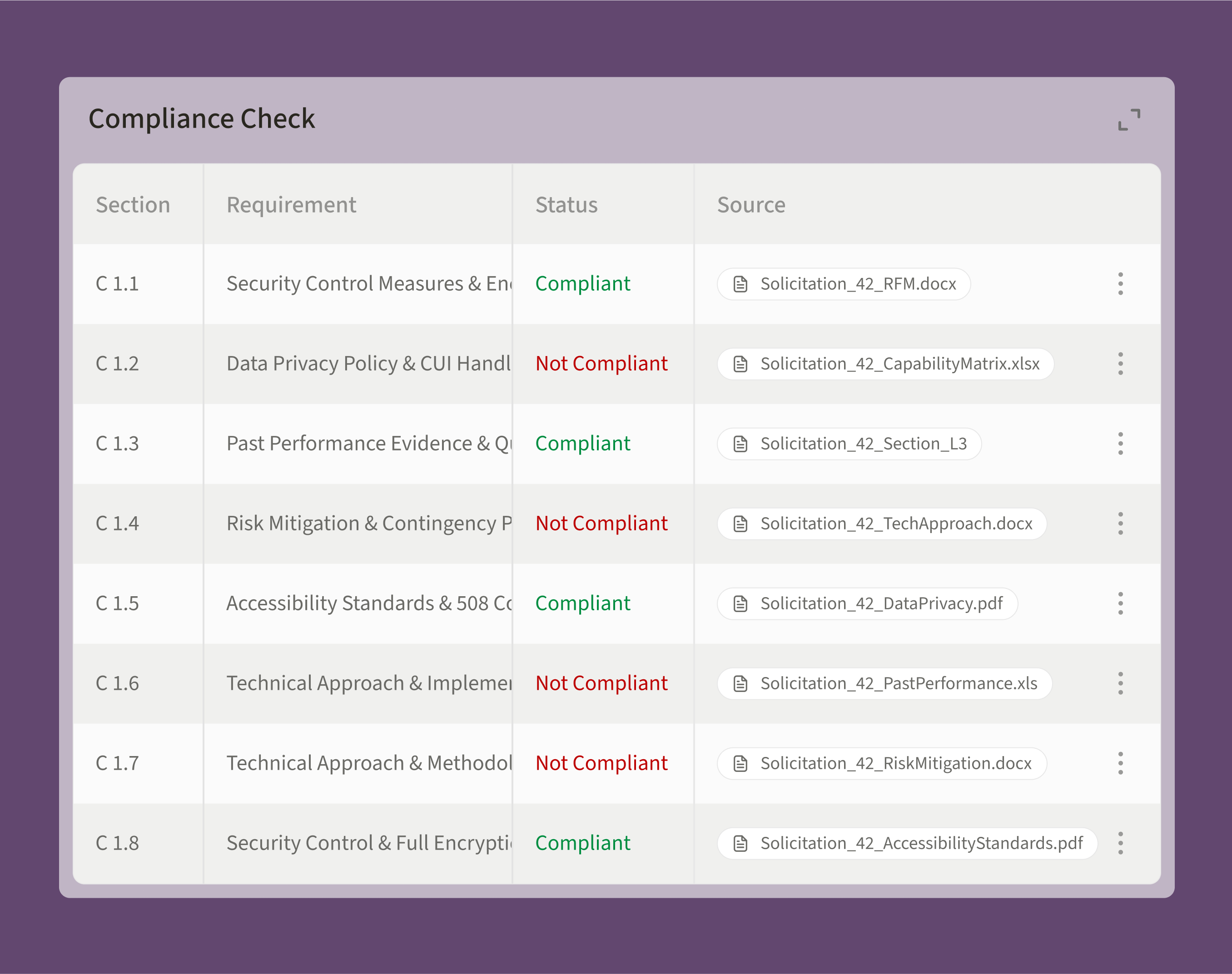Open the Solicitation_42_RFM.docx source file
The image size is (1232, 974).
844,284
